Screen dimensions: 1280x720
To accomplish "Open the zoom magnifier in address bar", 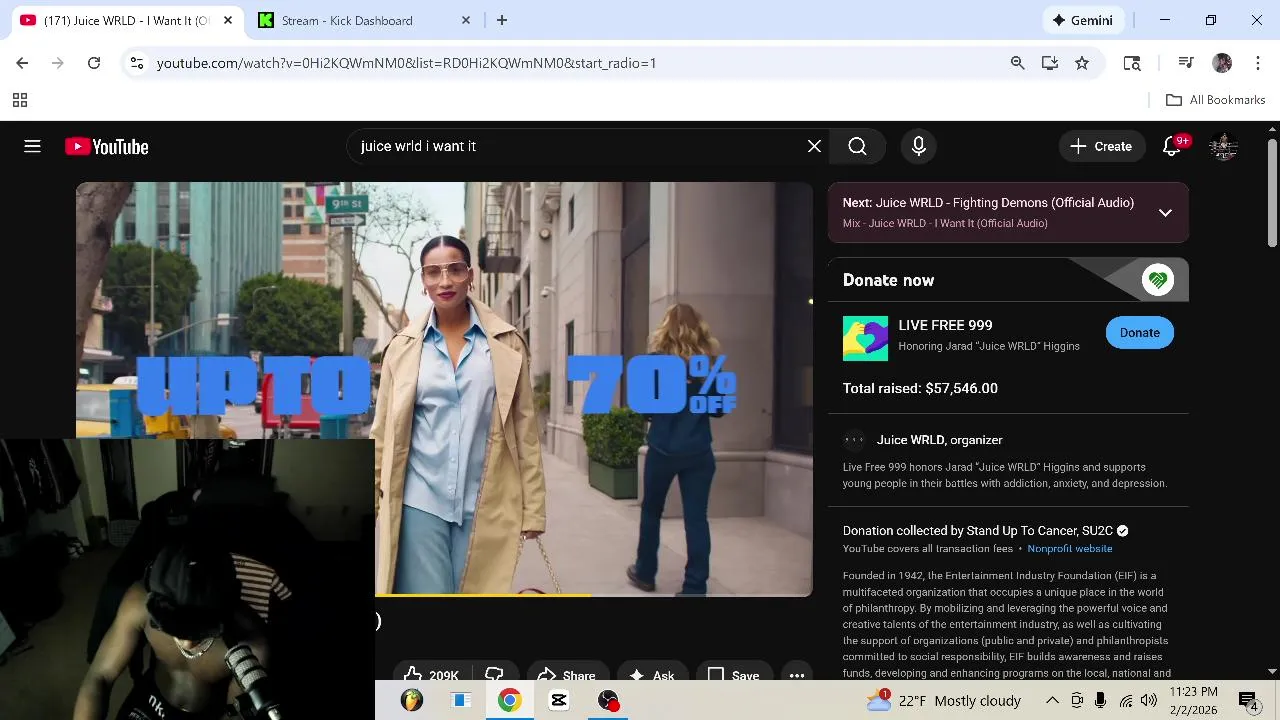I will pyautogui.click(x=1017, y=63).
